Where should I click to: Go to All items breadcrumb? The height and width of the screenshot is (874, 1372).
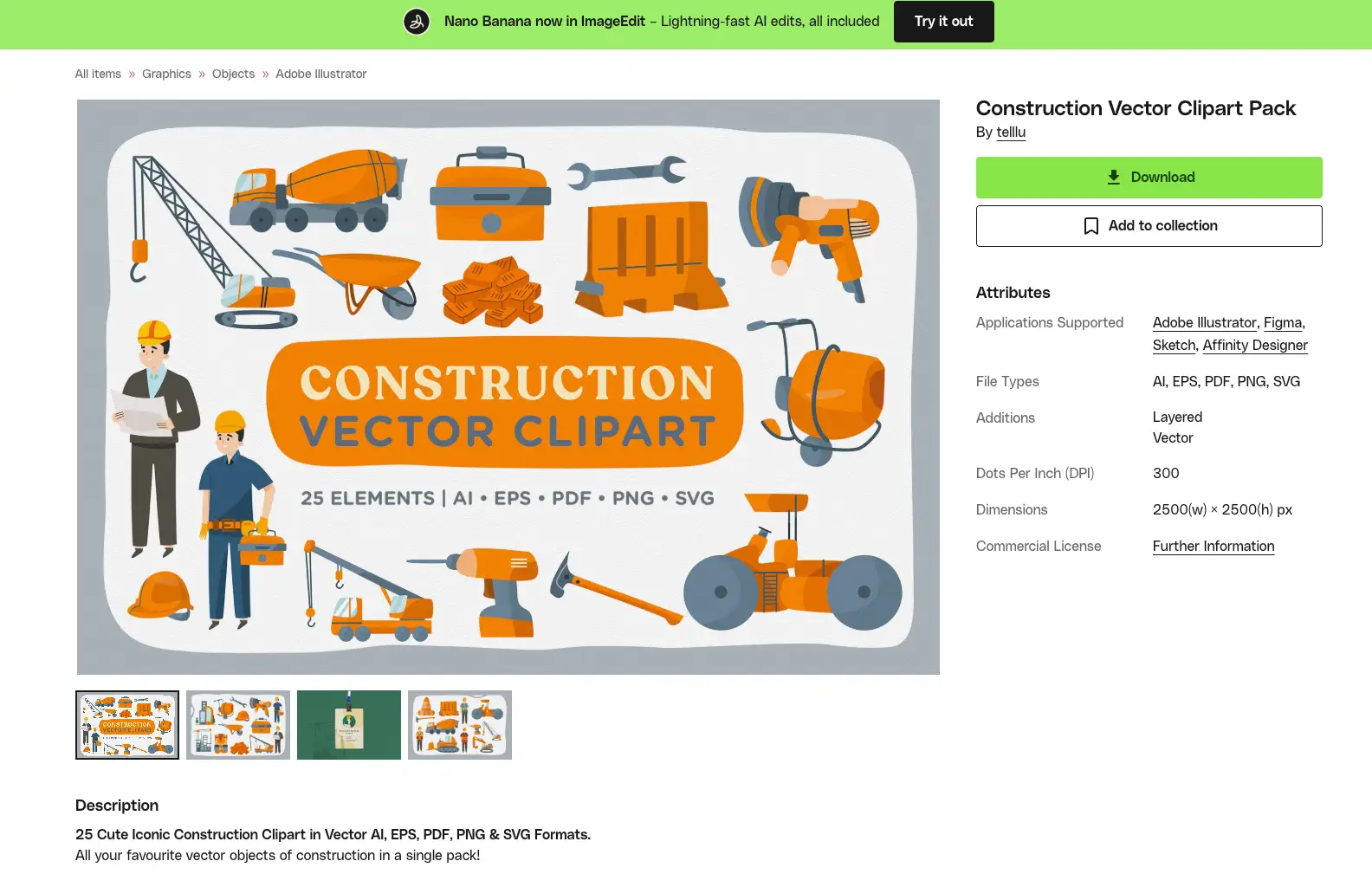click(98, 74)
